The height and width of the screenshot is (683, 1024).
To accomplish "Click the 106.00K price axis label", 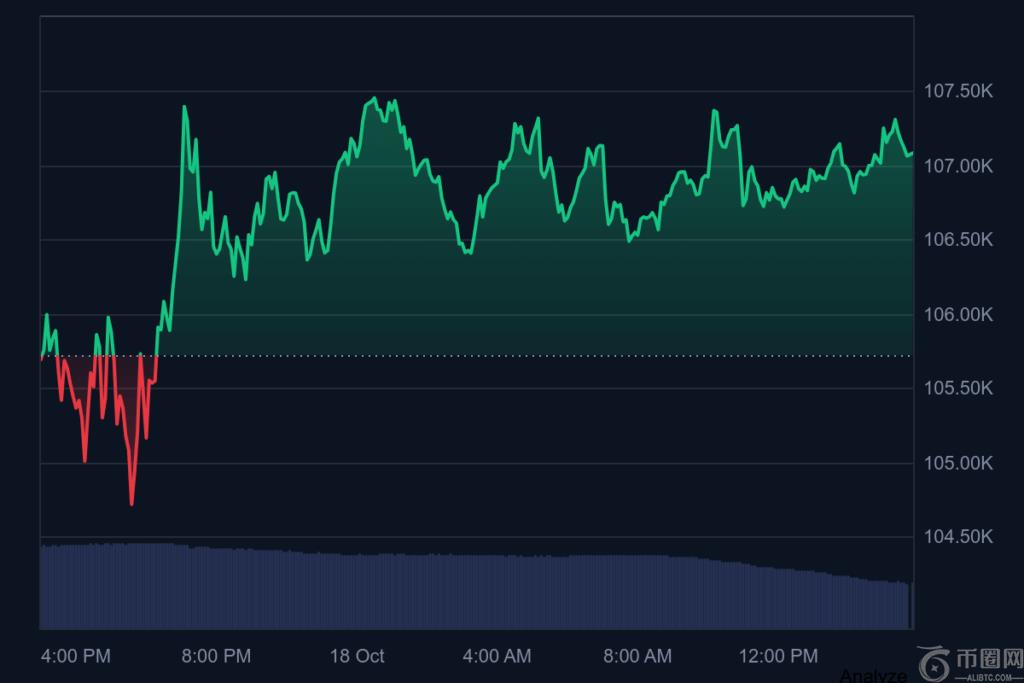I will [x=958, y=315].
